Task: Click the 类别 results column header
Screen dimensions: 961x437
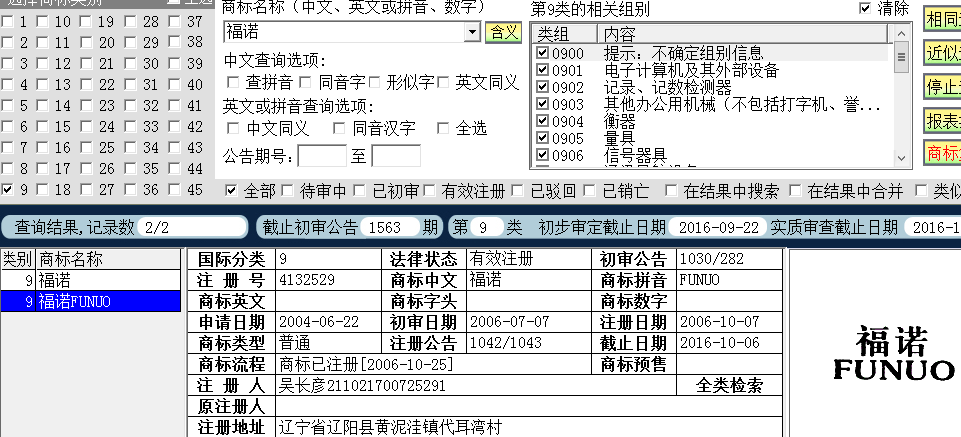Action: click(x=18, y=260)
